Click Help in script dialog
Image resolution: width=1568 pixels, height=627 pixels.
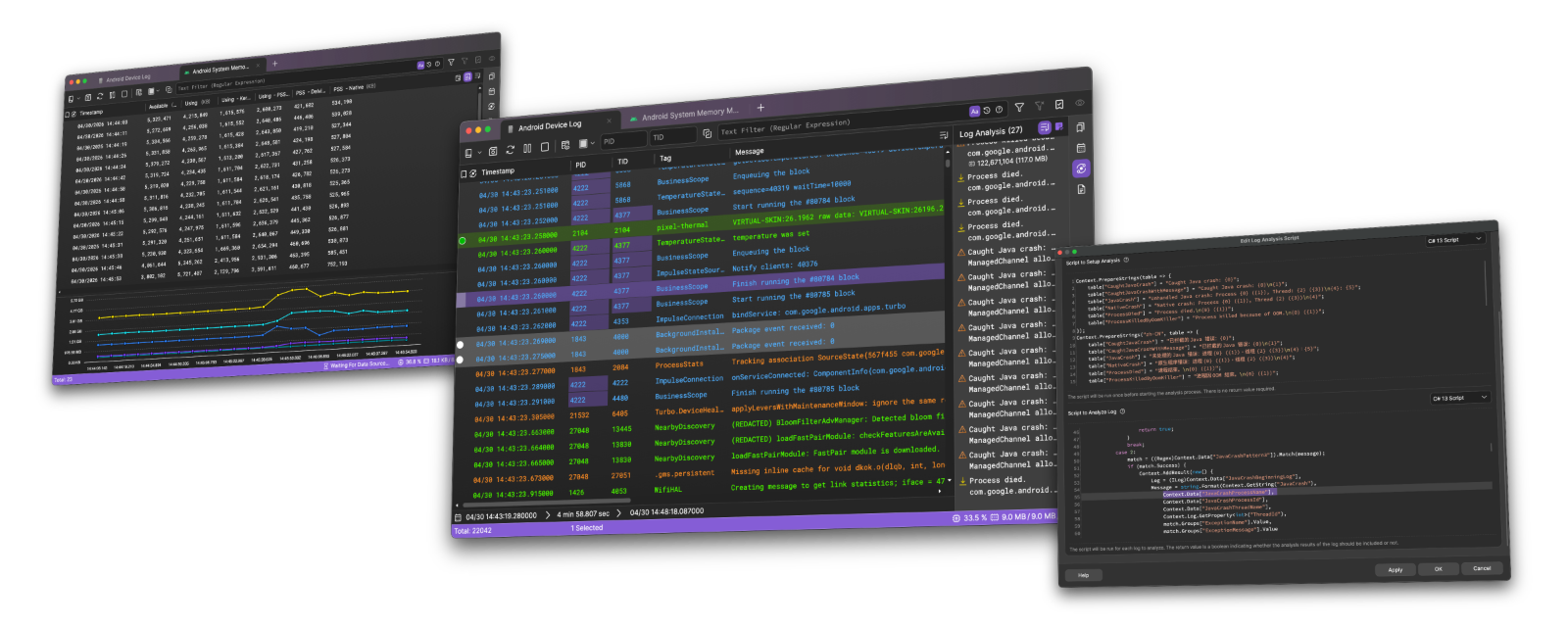1083,575
